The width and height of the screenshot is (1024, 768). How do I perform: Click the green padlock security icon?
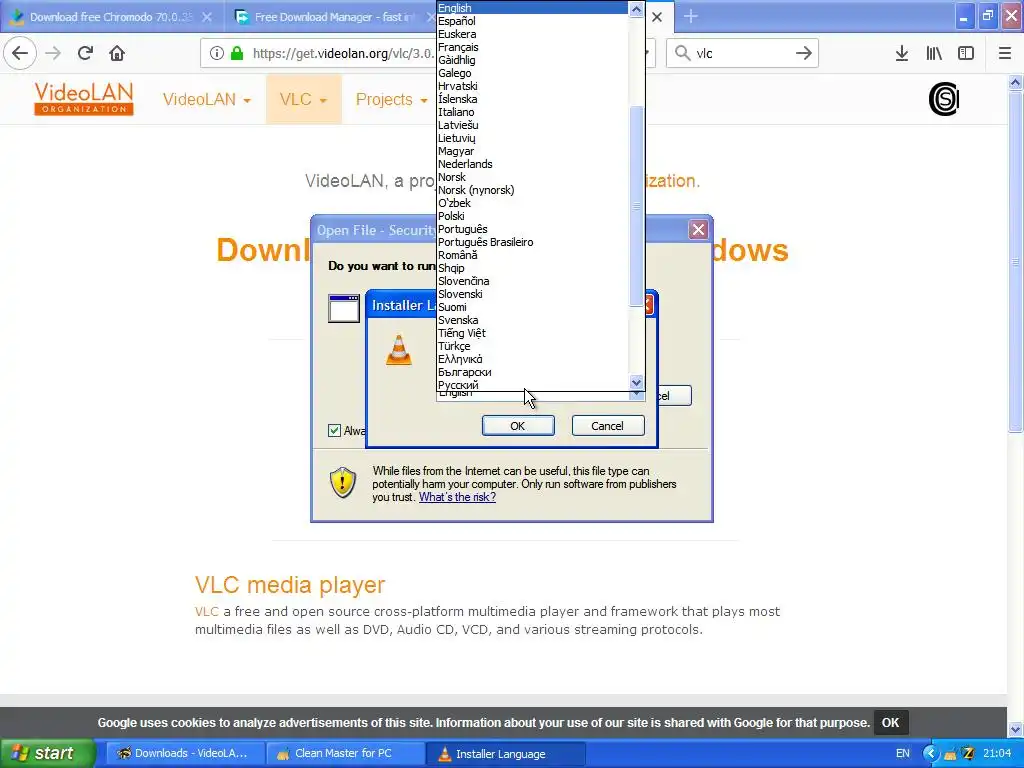237,53
